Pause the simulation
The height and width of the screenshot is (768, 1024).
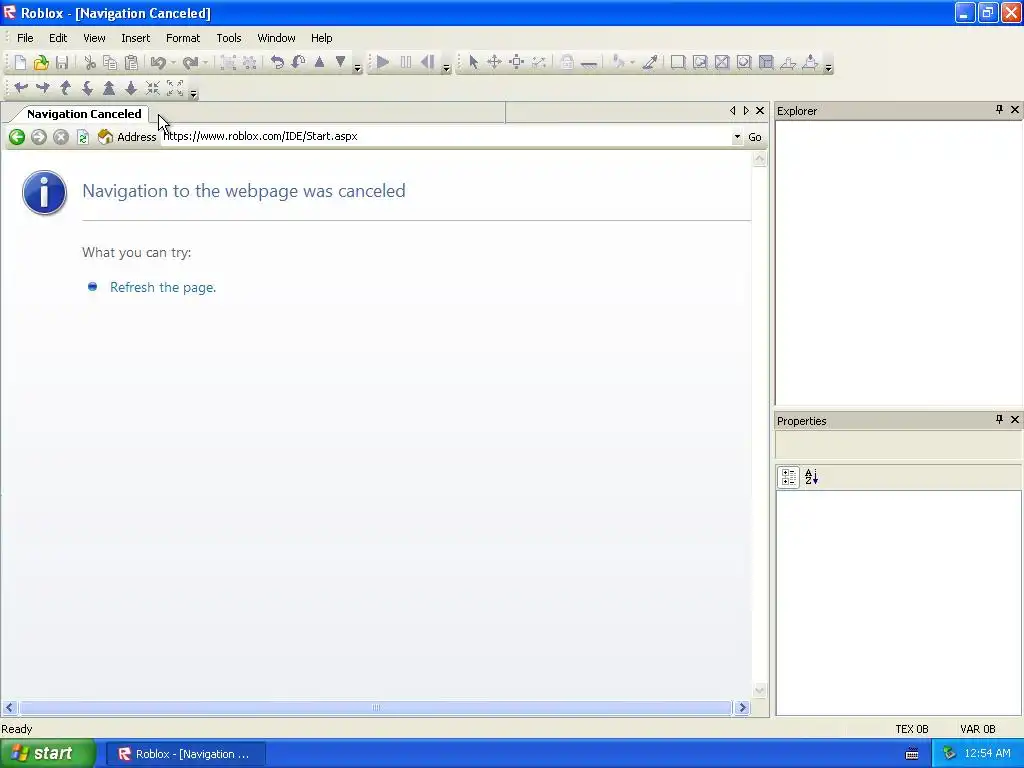(406, 63)
